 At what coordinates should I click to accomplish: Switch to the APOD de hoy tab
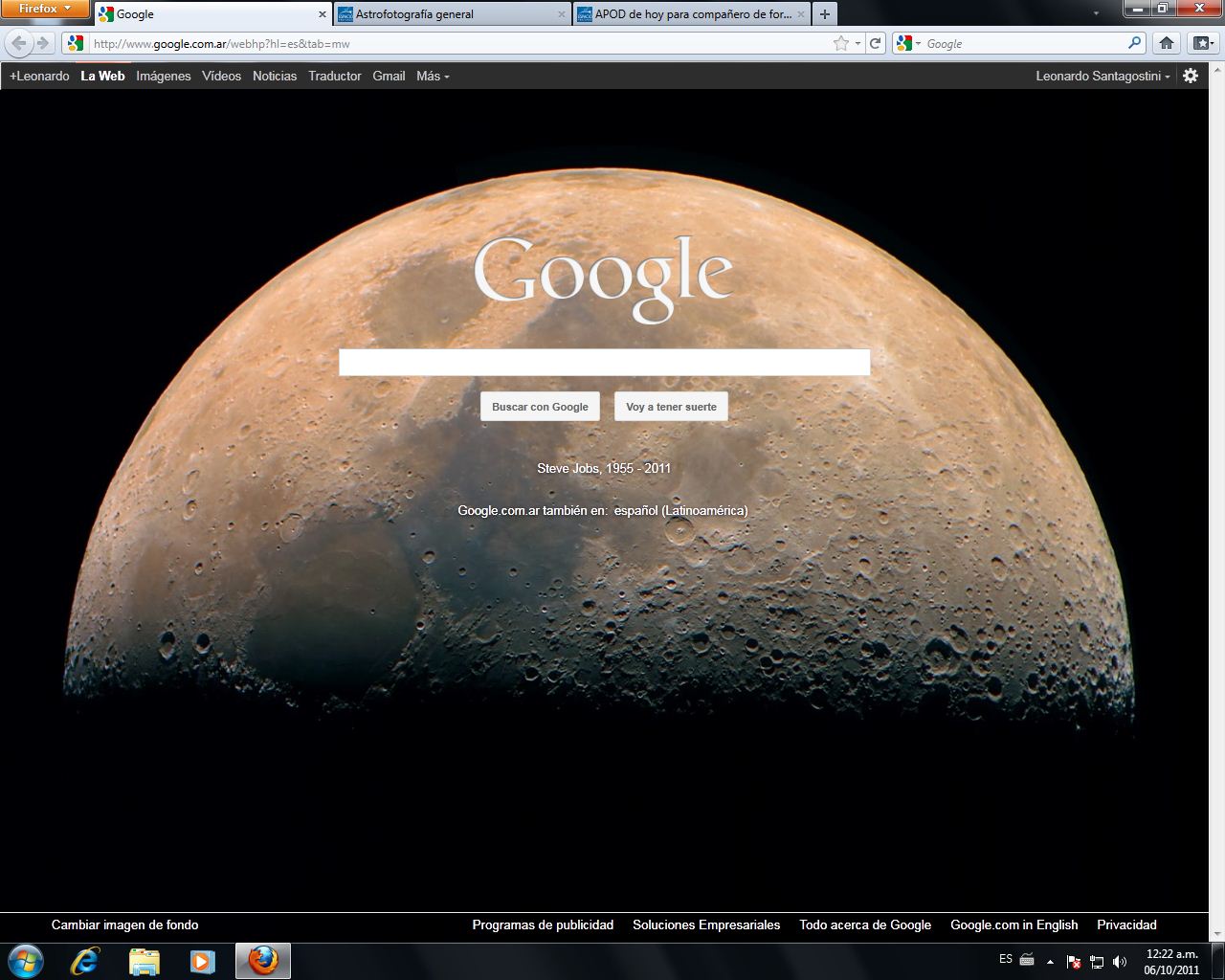[x=691, y=14]
